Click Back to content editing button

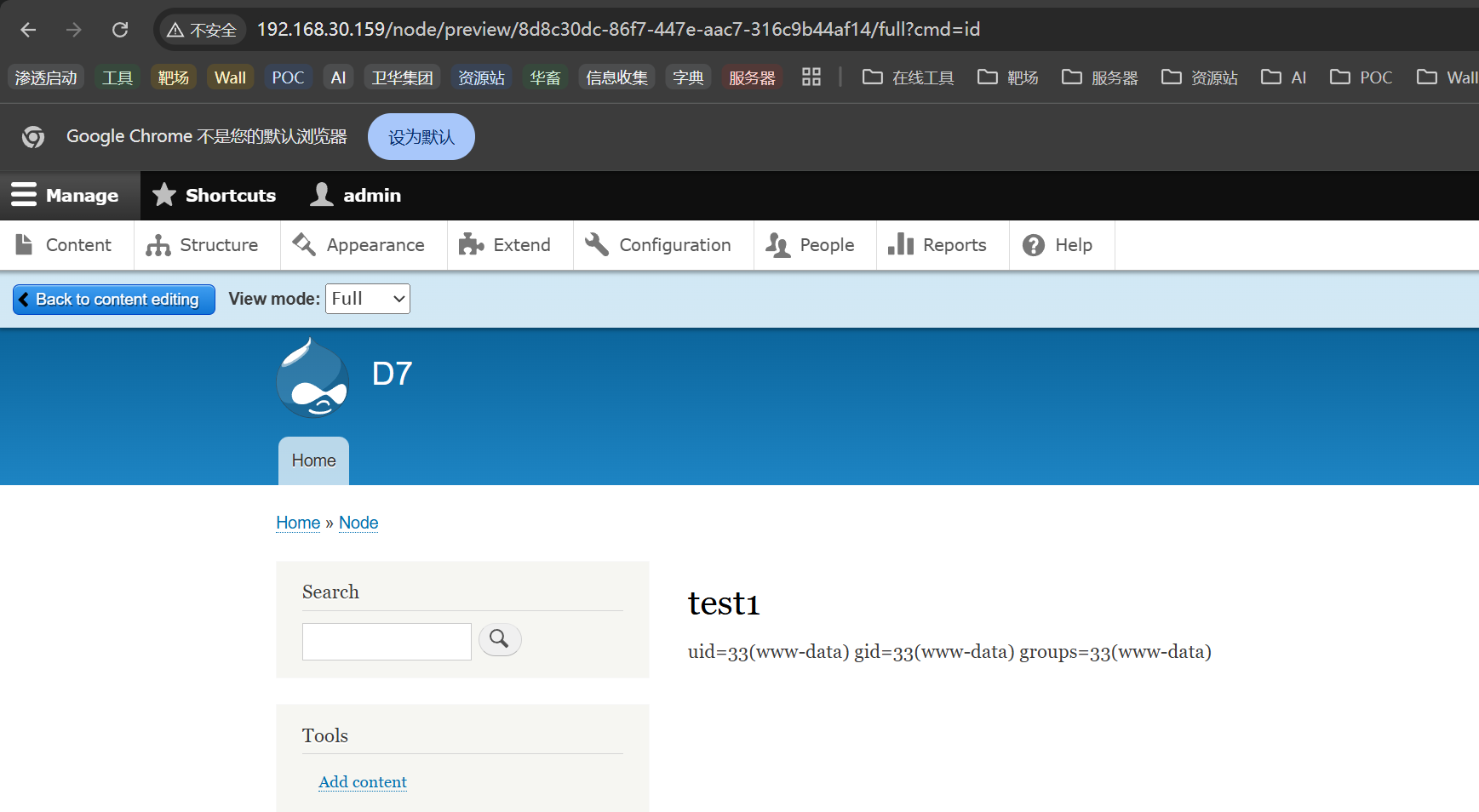tap(114, 300)
